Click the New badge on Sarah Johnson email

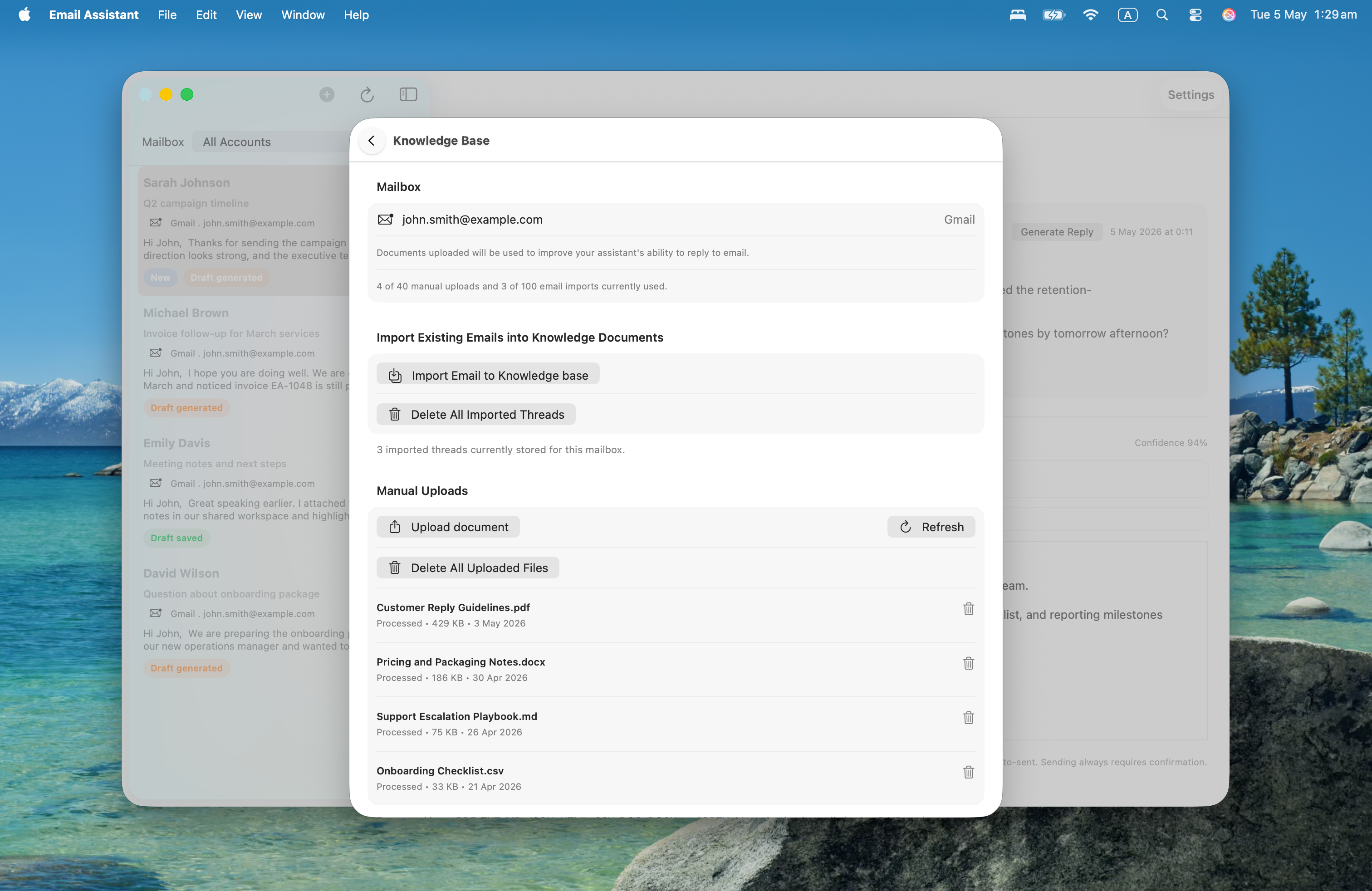[x=160, y=277]
